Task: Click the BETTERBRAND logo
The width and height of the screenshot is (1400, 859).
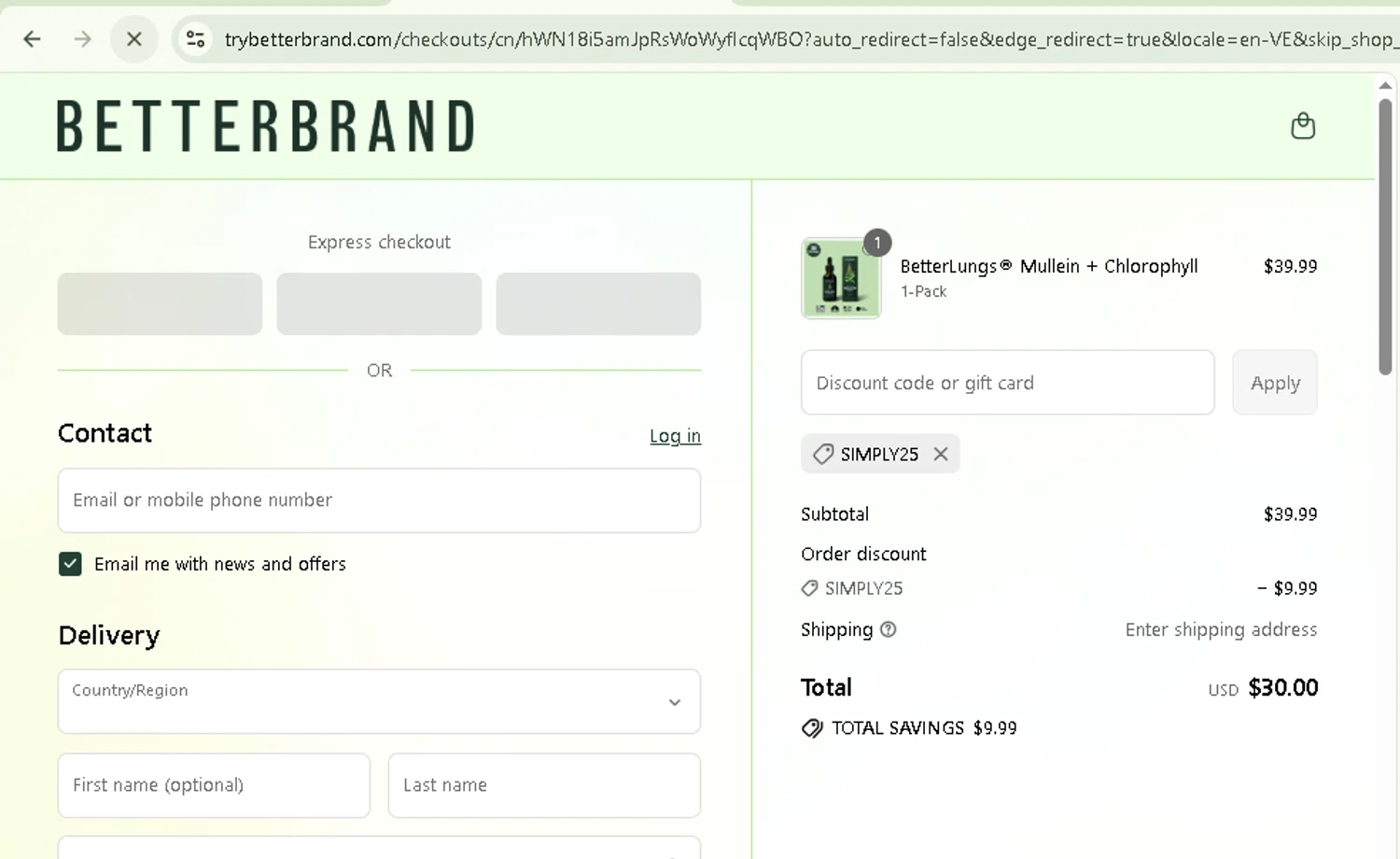Action: 266,126
